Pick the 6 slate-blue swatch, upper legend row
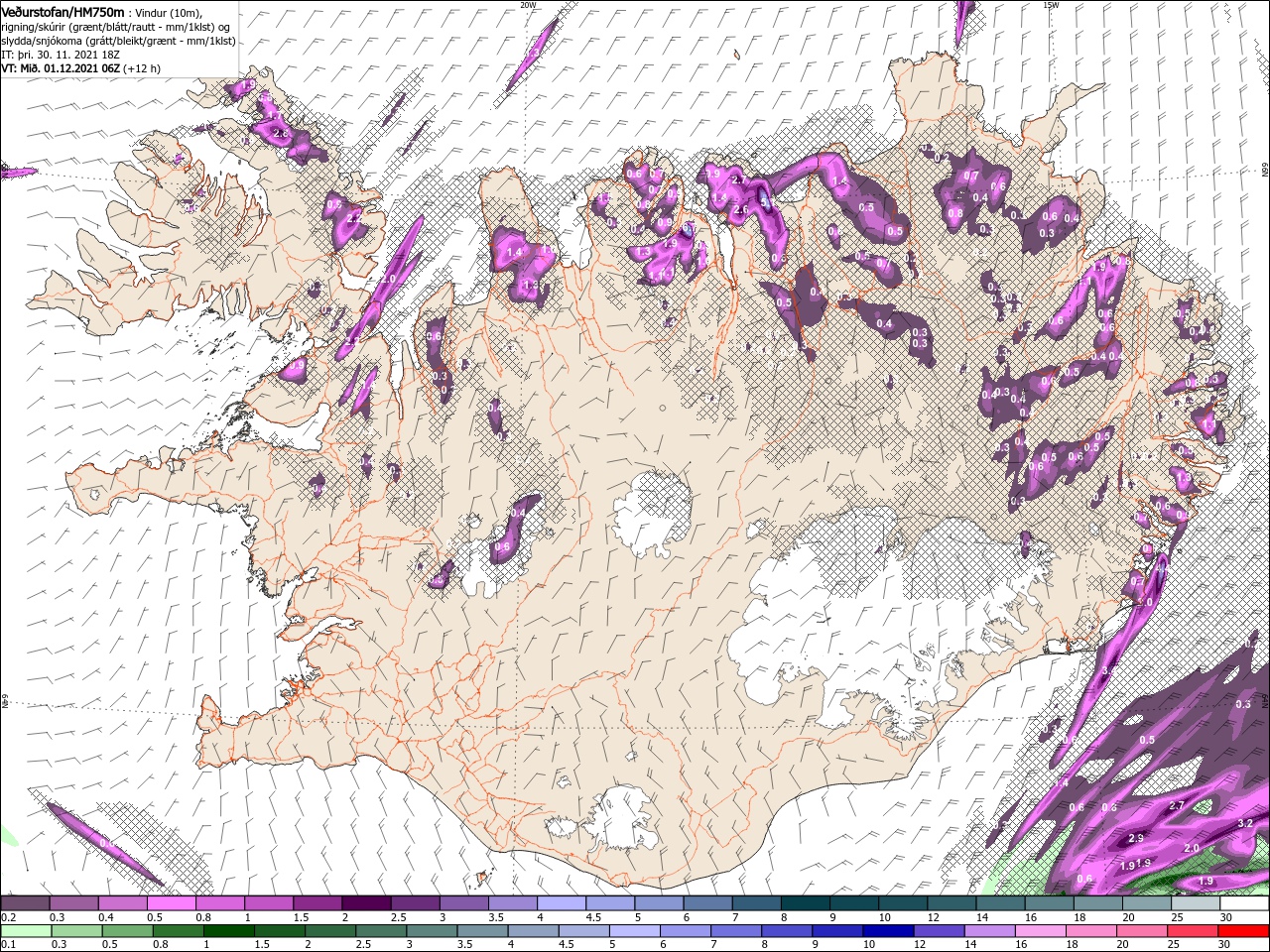This screenshot has height=952, width=1270. [x=707, y=903]
